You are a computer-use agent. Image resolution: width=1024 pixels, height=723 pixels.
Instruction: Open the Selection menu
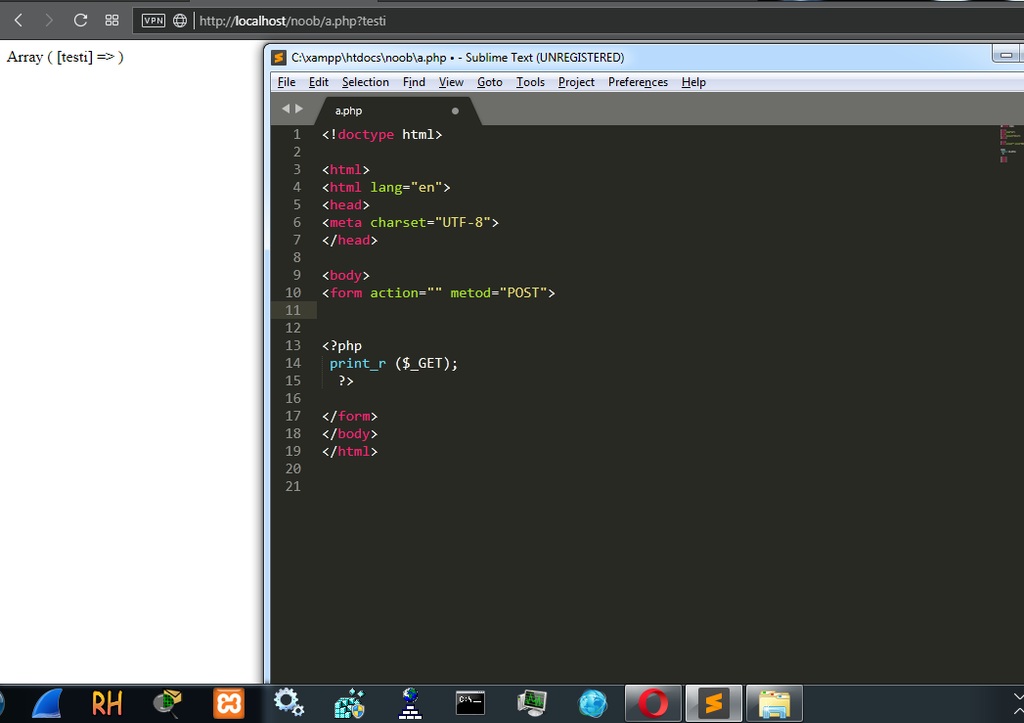click(x=365, y=82)
